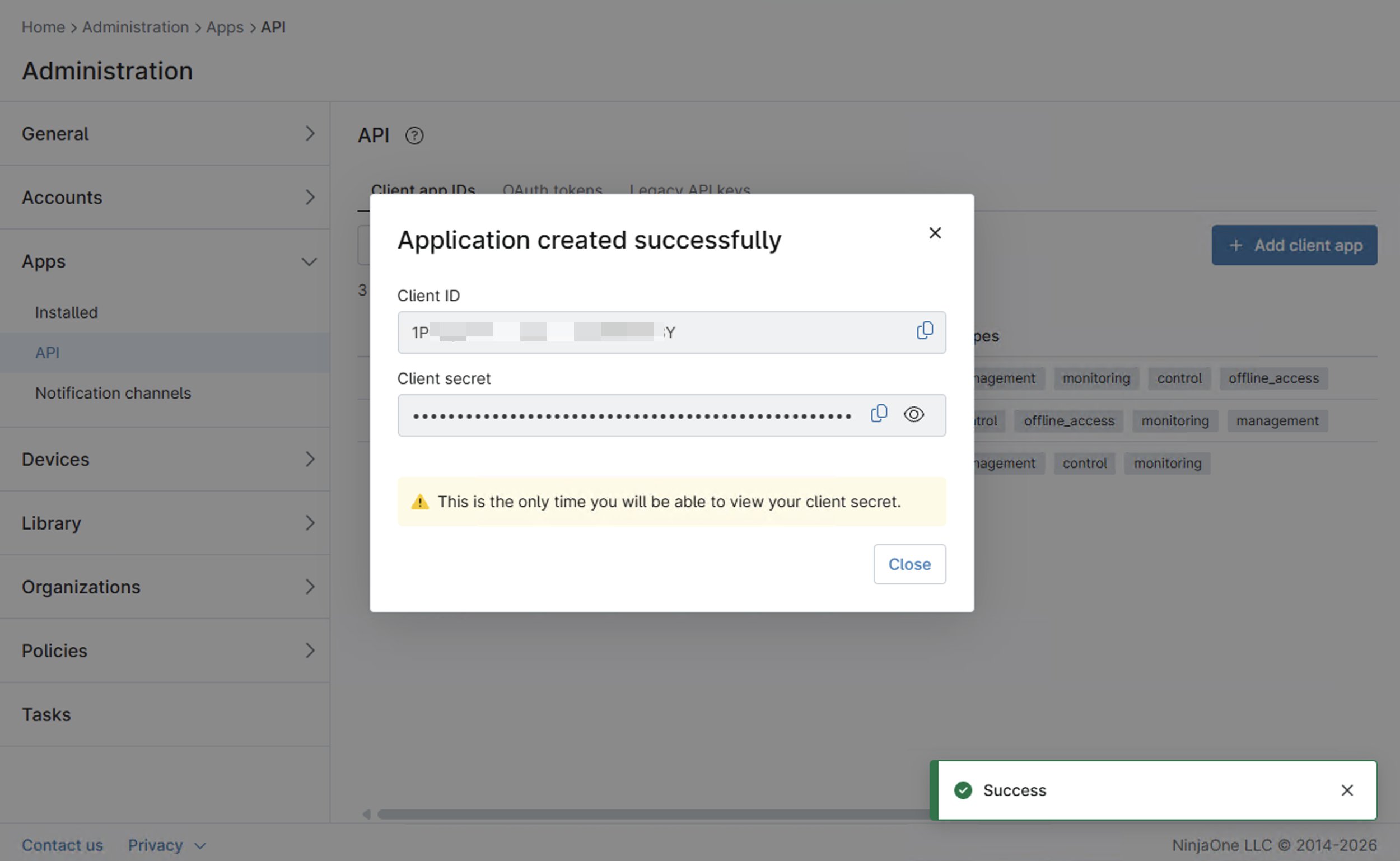Copy the Client ID to clipboard
Screen dimensions: 1400x861
(x=925, y=331)
